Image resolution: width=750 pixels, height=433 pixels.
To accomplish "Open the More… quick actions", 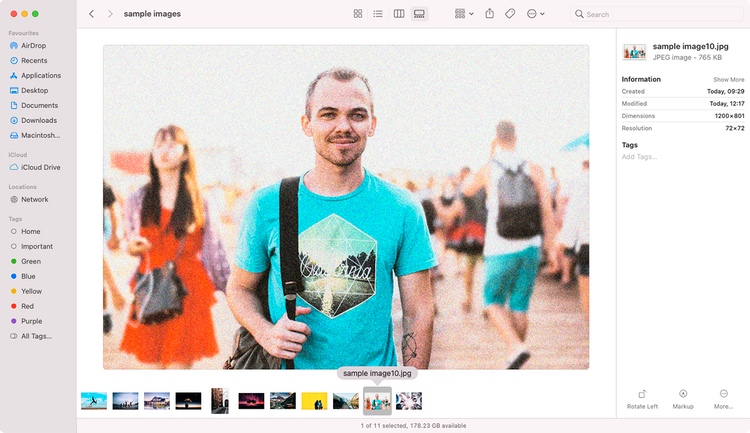I will pos(724,393).
